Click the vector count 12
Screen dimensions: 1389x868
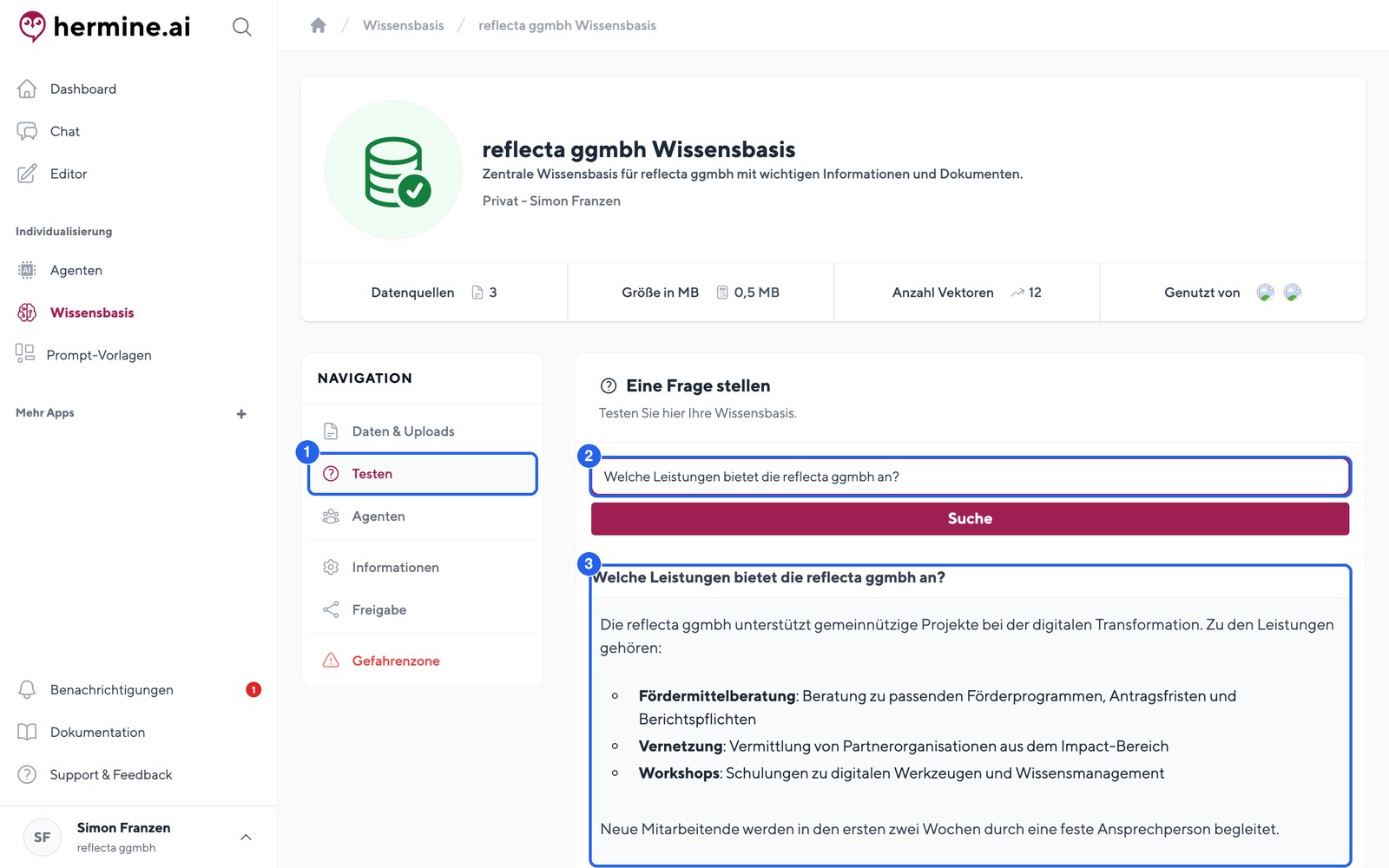click(x=1035, y=293)
